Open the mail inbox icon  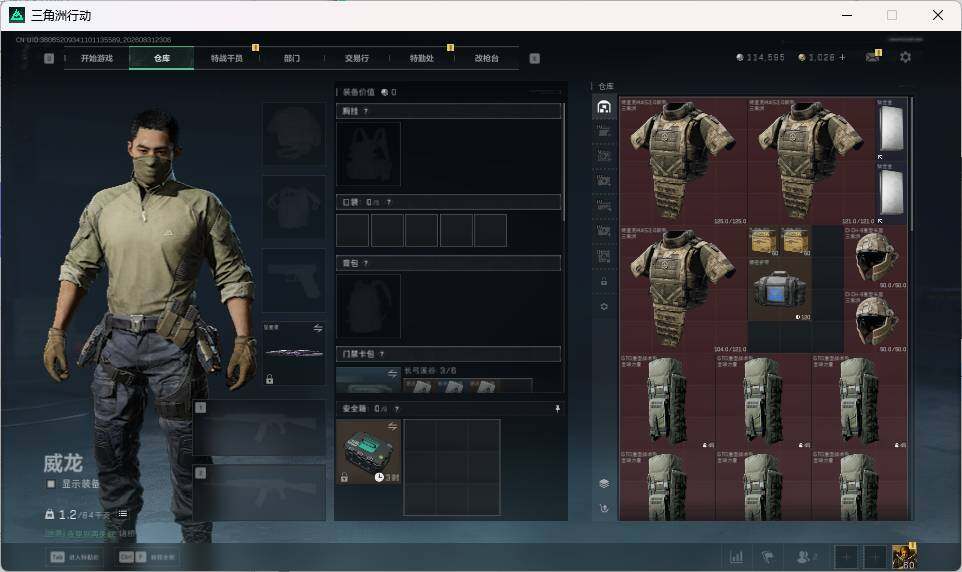tap(872, 56)
